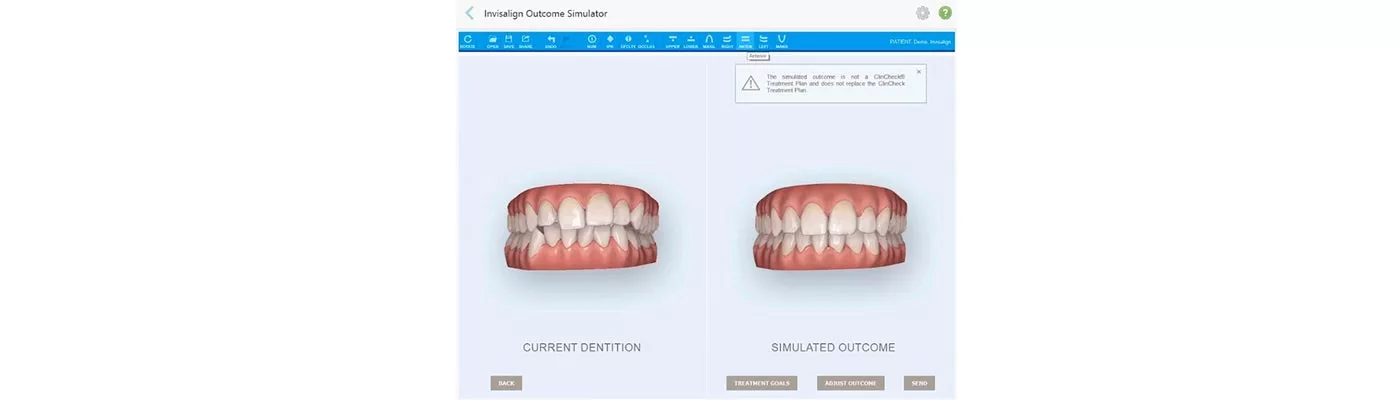The width and height of the screenshot is (1400, 400).
Task: Show the upper arch only
Action: (x=672, y=41)
